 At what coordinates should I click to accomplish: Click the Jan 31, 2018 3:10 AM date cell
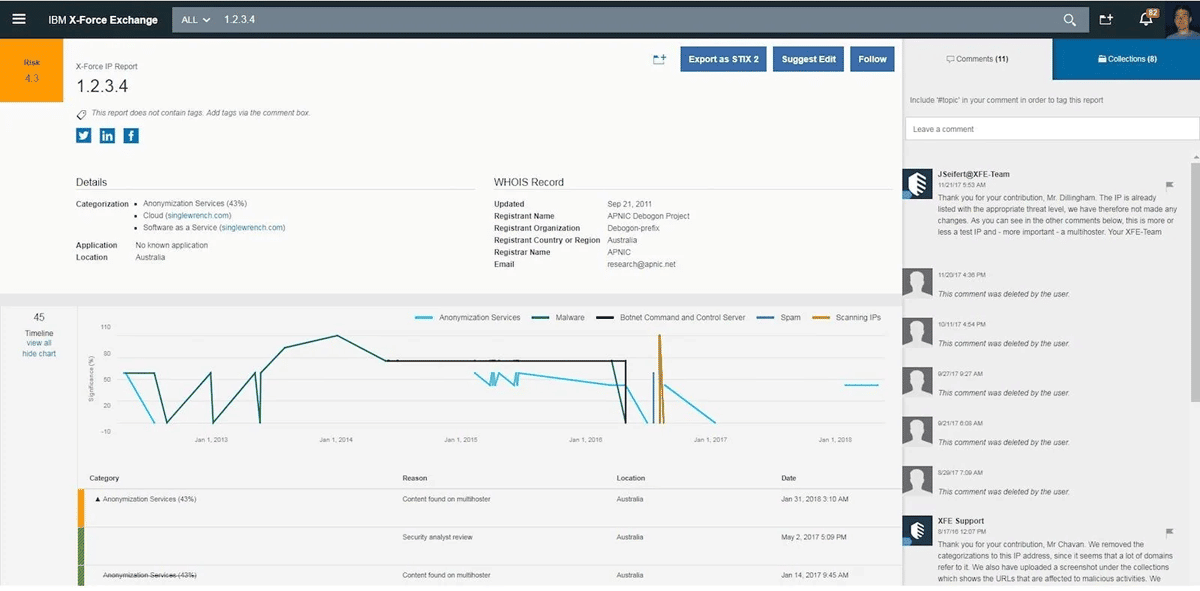point(815,498)
